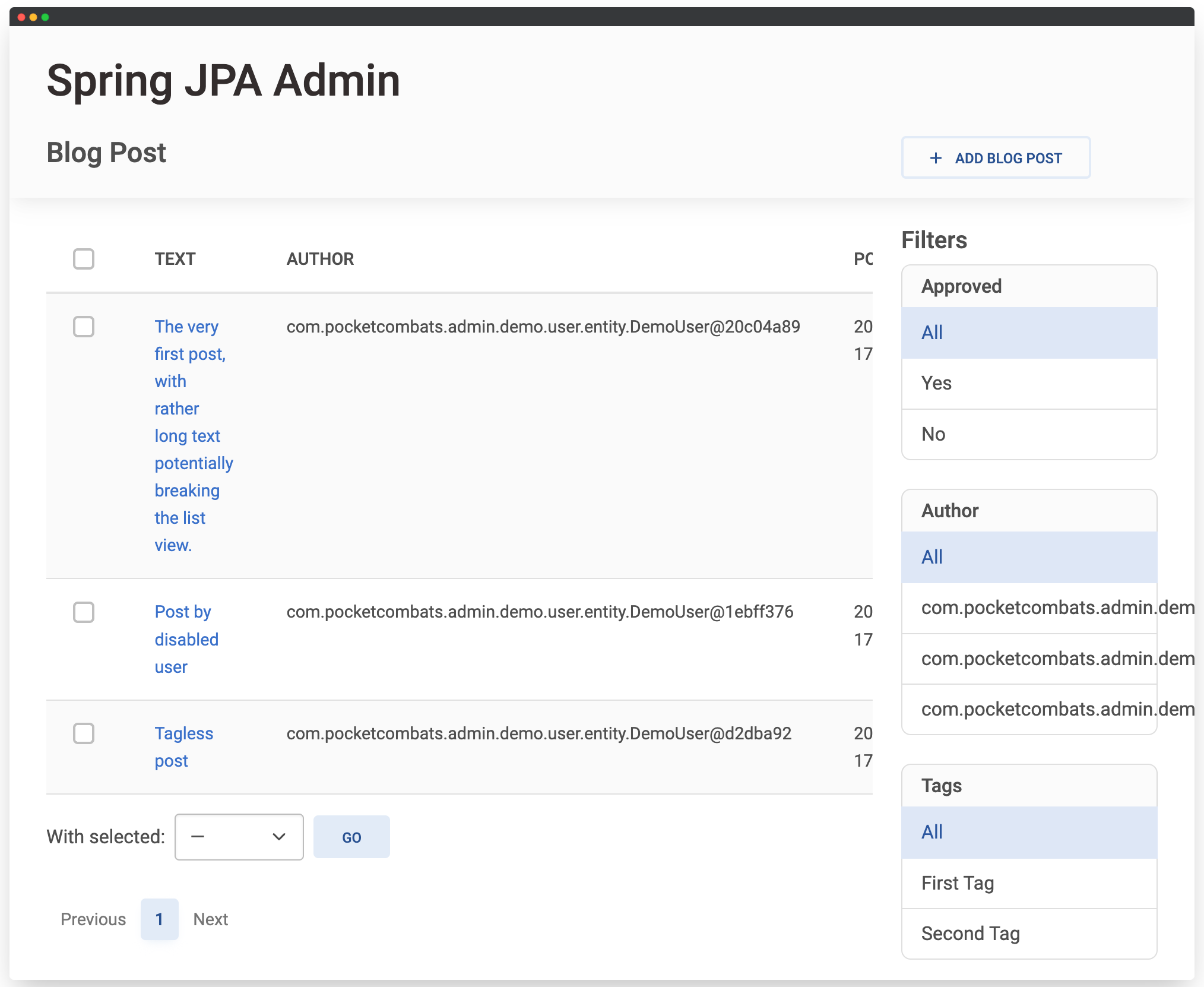The width and height of the screenshot is (1204, 987).
Task: Go to the Previous page
Action: tap(93, 919)
